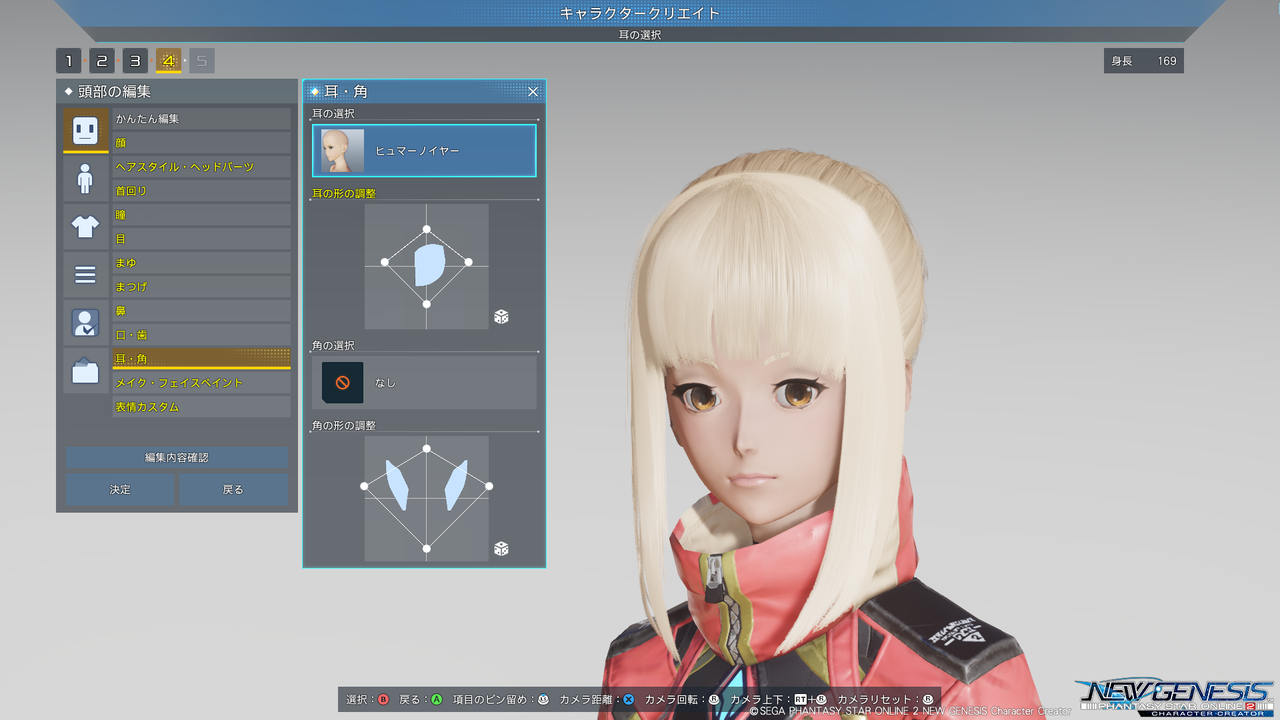Open the 目 eyes menu entry

click(201, 239)
